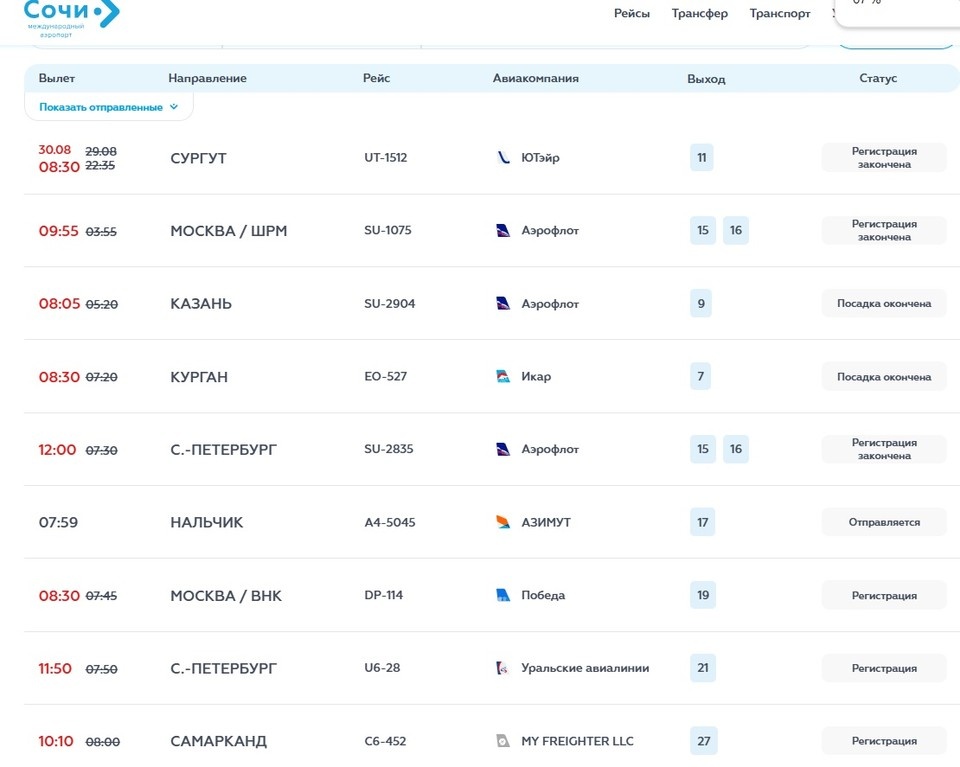Click Аэрофлот logo in the SU-2835 row
960x767 pixels.
tap(503, 449)
